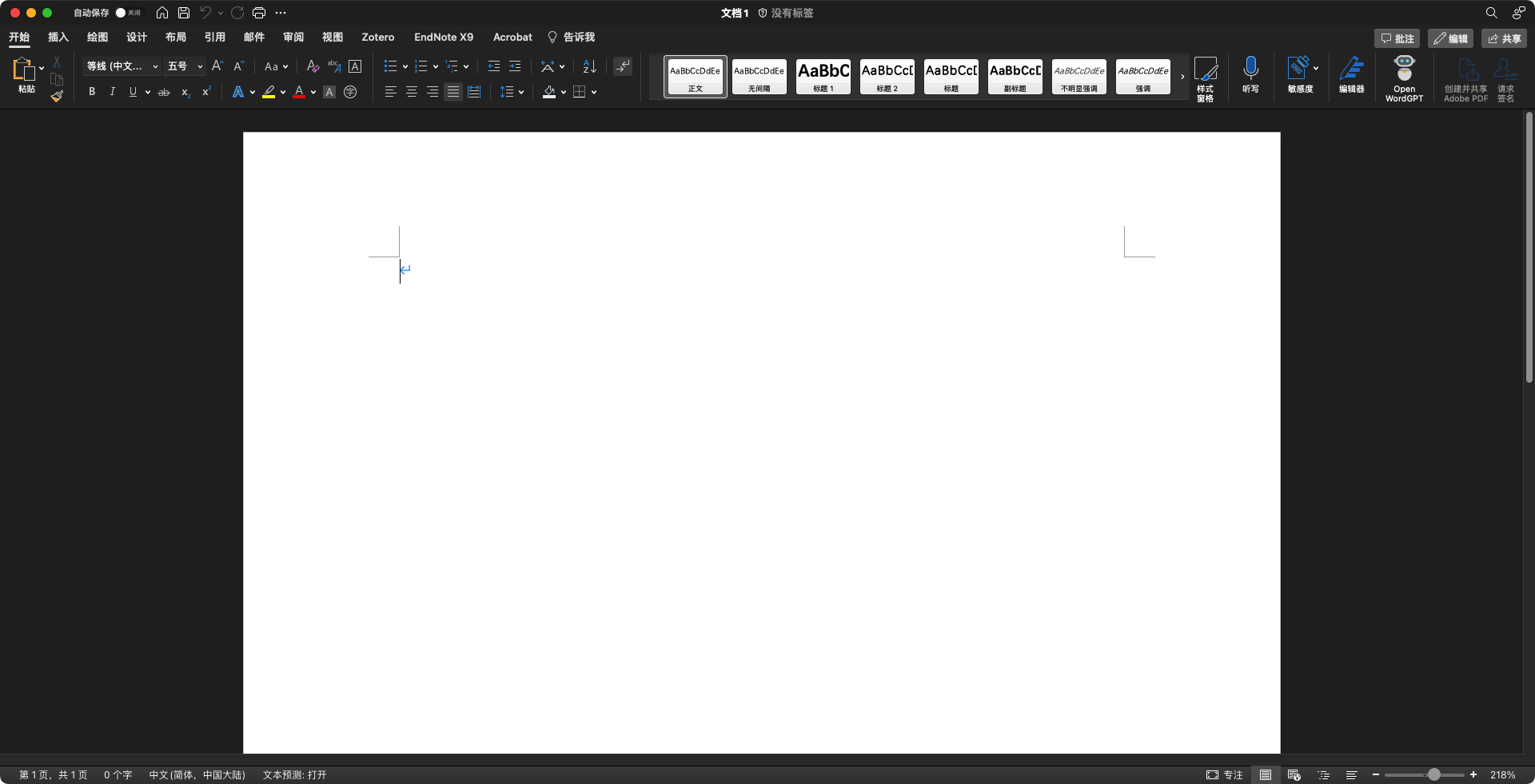Viewport: 1535px width, 784px height.
Task: Select the Format Painter brush icon
Action: 57,96
